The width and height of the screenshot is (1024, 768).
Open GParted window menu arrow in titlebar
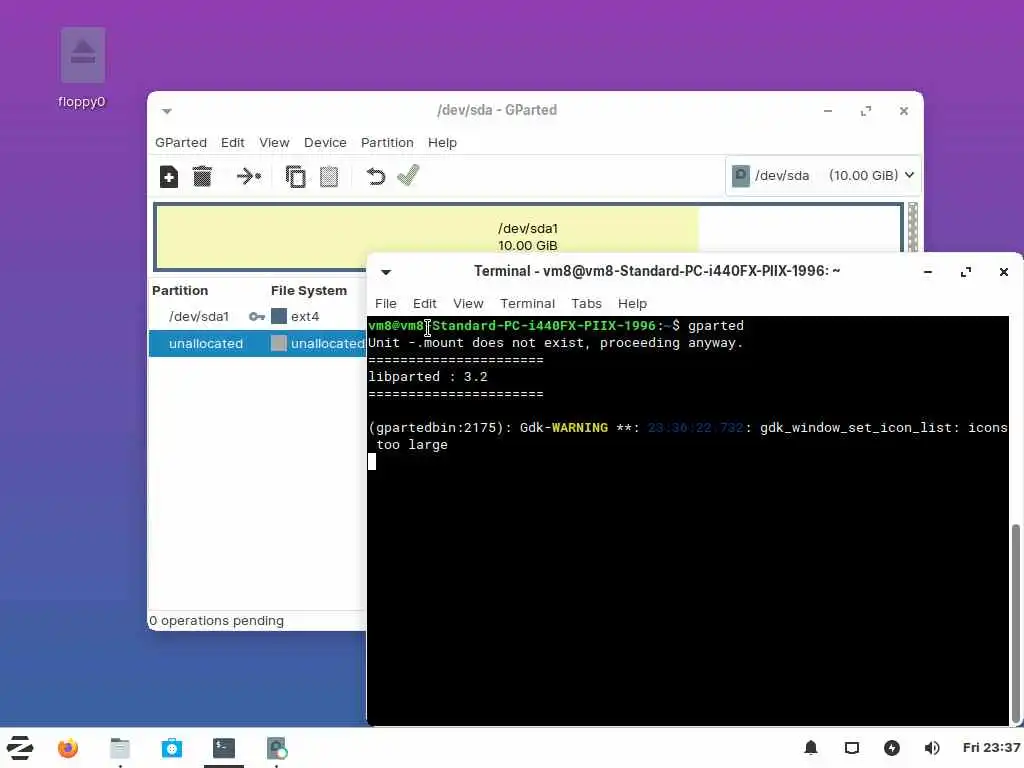pyautogui.click(x=167, y=112)
